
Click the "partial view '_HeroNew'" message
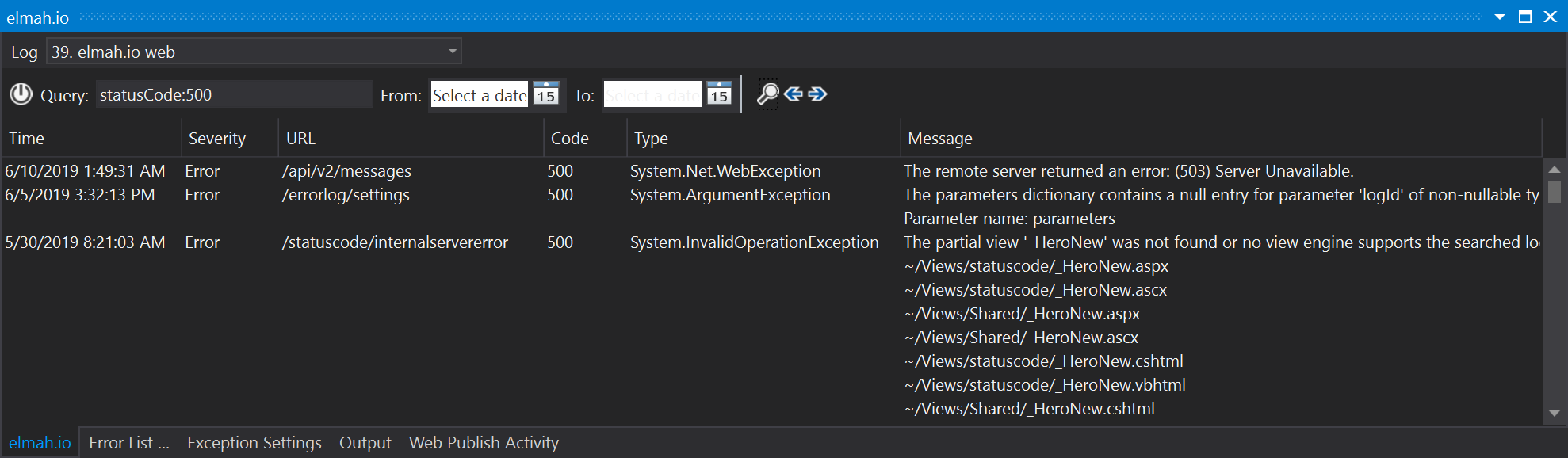pos(1222,242)
